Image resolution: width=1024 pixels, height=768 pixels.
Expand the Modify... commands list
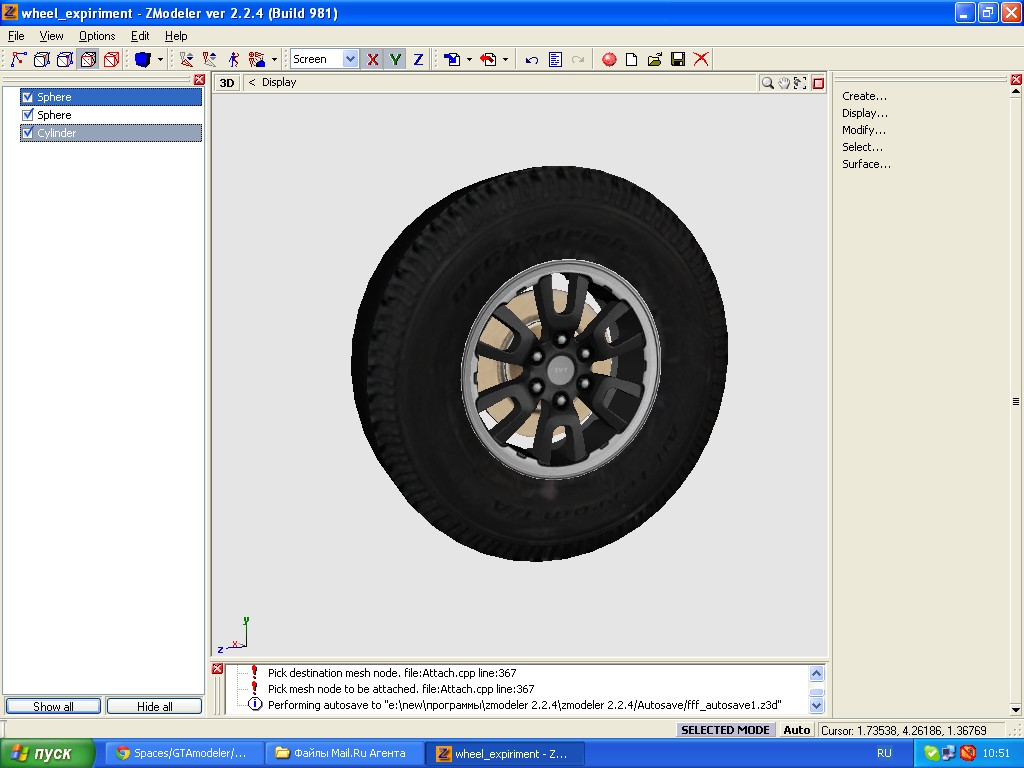click(x=863, y=130)
